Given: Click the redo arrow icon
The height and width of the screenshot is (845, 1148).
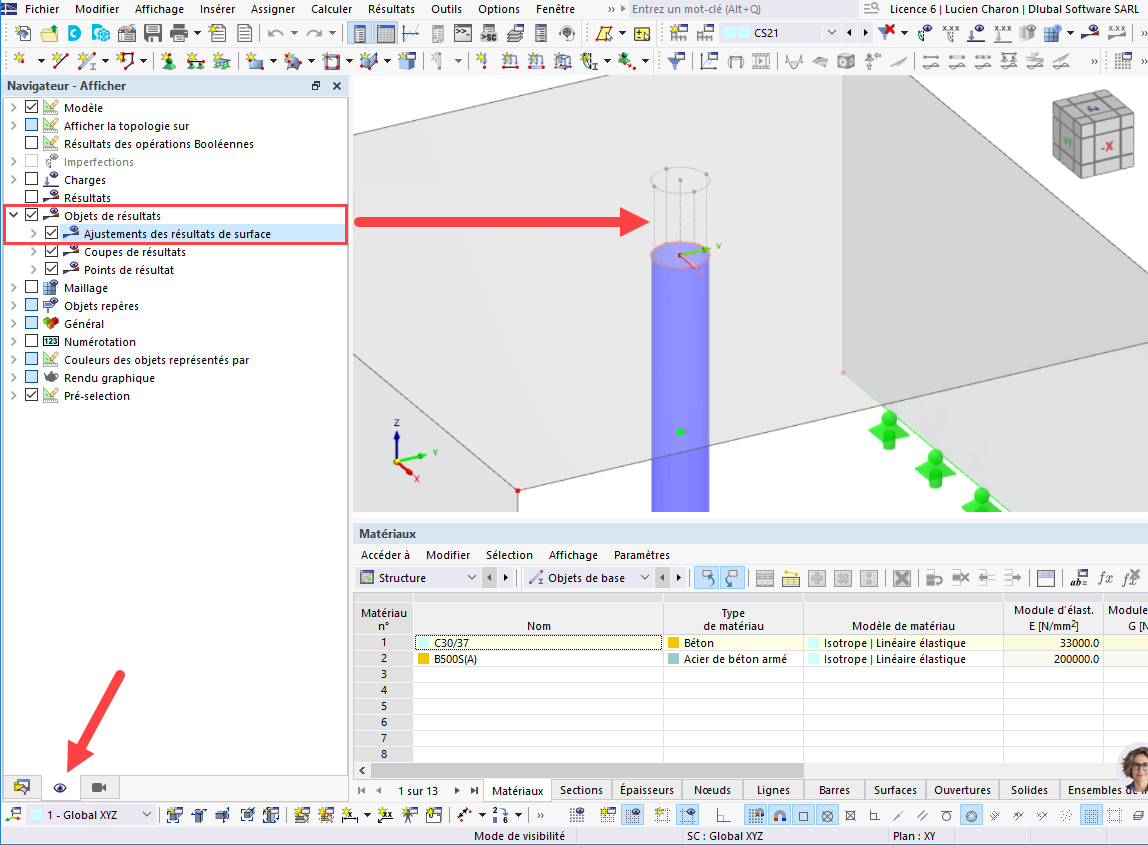Looking at the screenshot, I should (314, 34).
